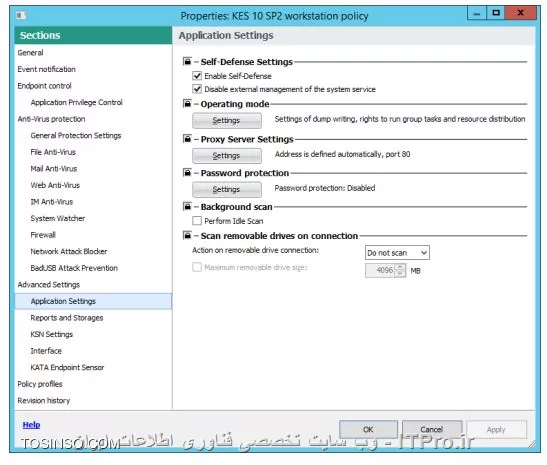Open Firewall section
This screenshot has height=465, width=547.
point(93,235)
